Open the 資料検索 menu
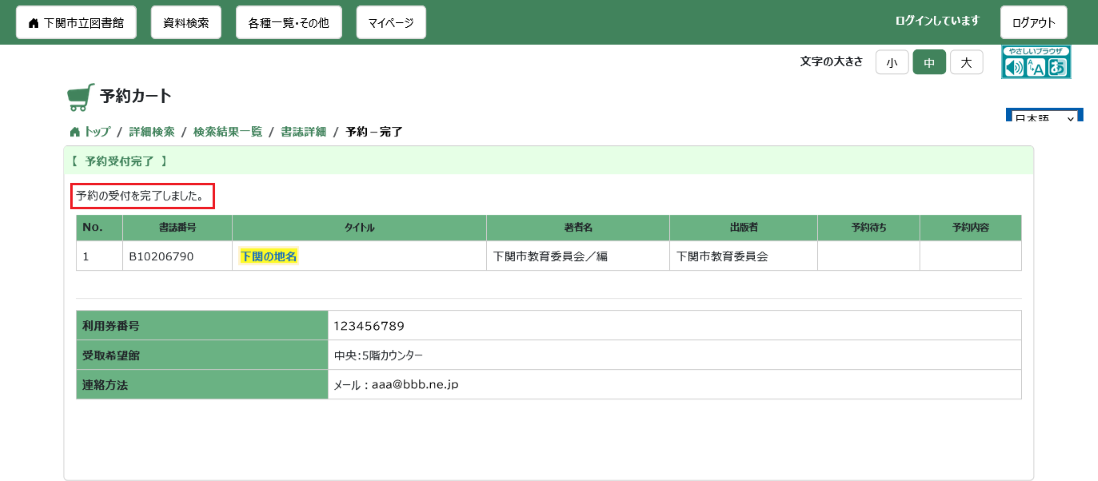The image size is (1098, 481). 186,23
